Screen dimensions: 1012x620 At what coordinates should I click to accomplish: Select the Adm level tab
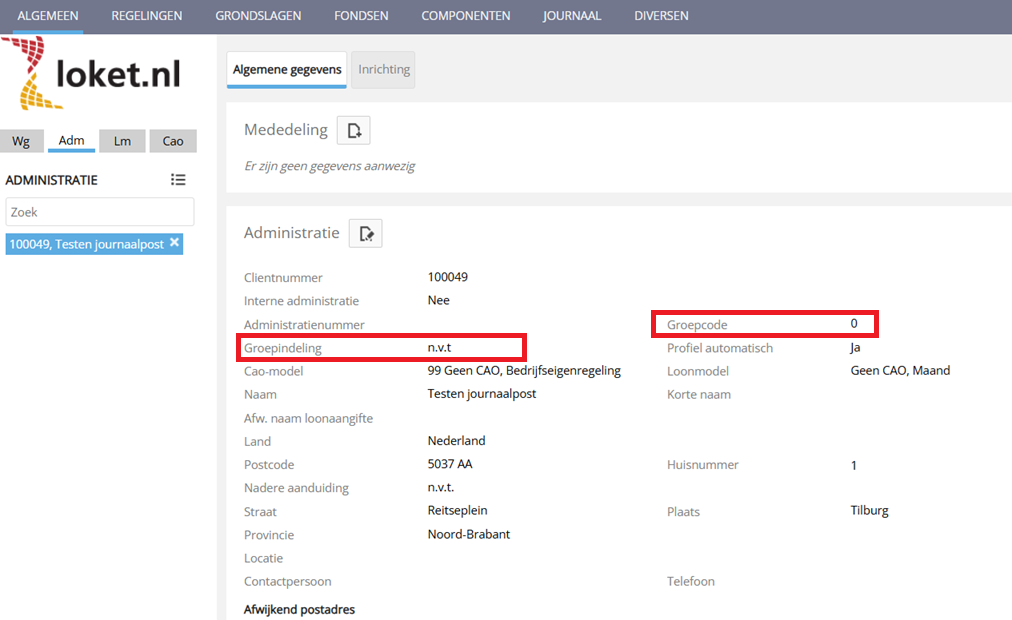71,141
